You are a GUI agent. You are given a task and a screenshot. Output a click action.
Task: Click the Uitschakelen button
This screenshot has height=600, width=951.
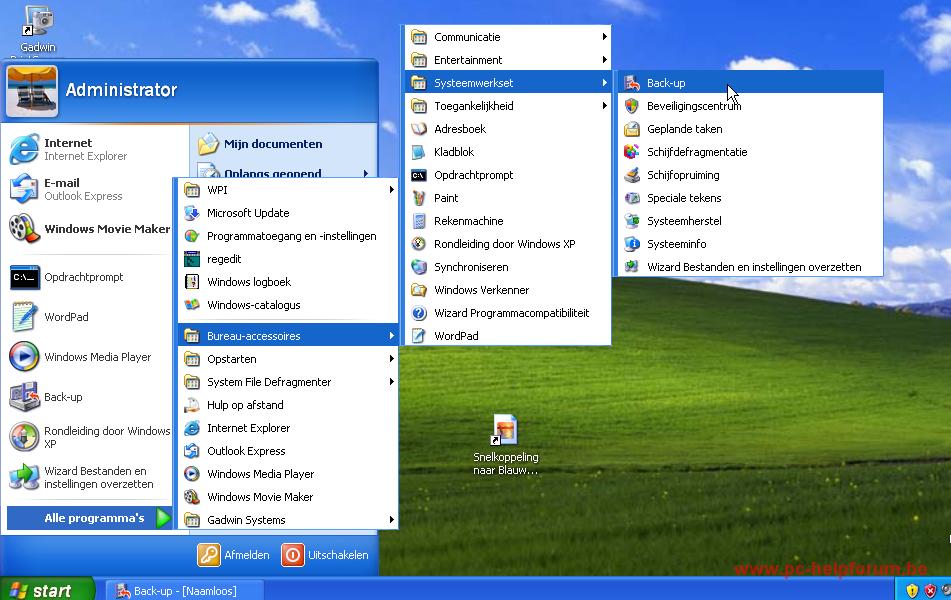pyautogui.click(x=325, y=555)
